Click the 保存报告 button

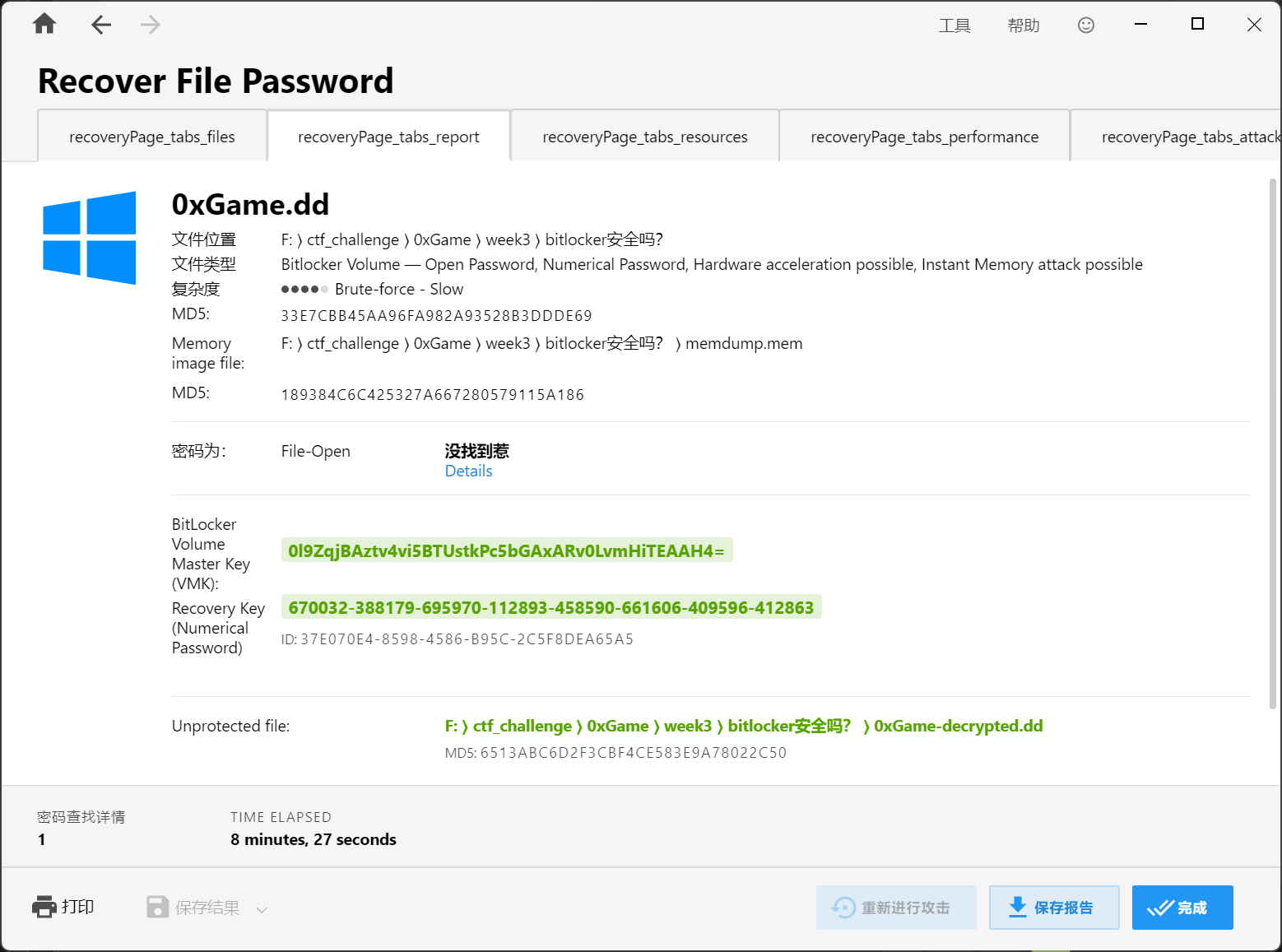click(1053, 907)
